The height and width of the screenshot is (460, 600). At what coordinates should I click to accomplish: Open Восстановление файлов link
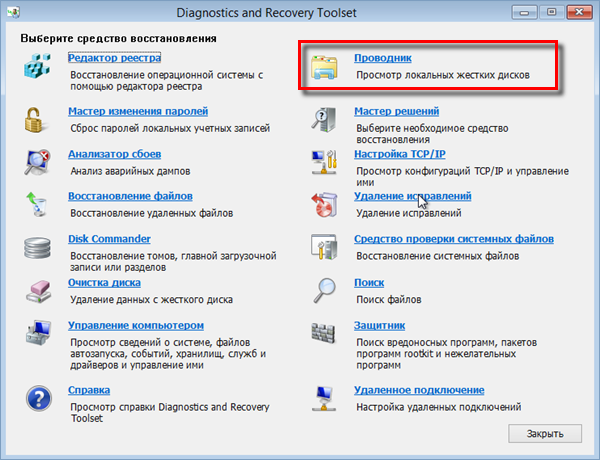point(130,196)
